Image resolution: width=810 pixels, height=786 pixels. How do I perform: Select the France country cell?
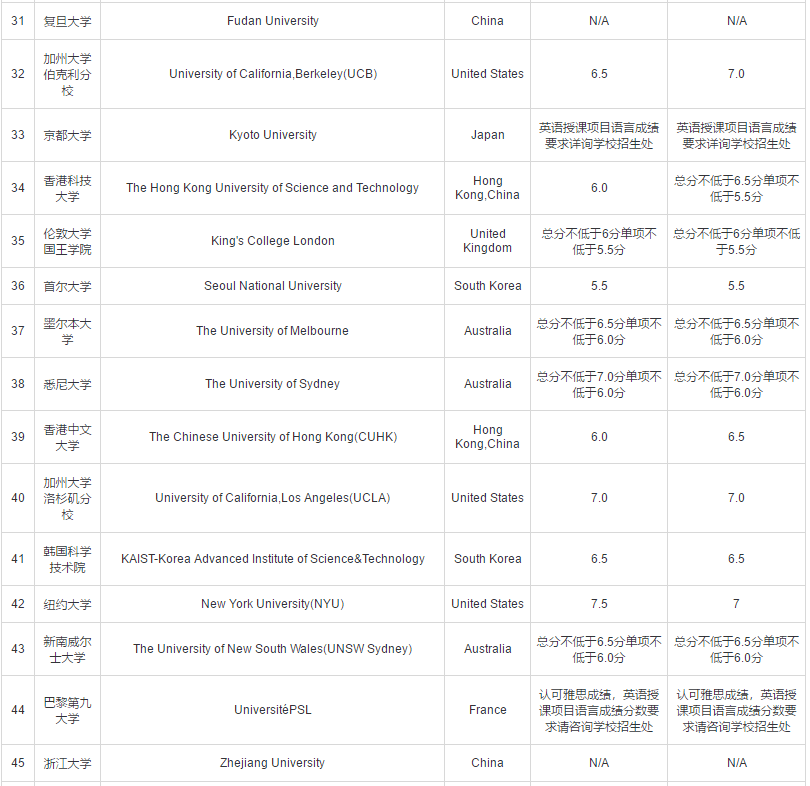click(487, 709)
